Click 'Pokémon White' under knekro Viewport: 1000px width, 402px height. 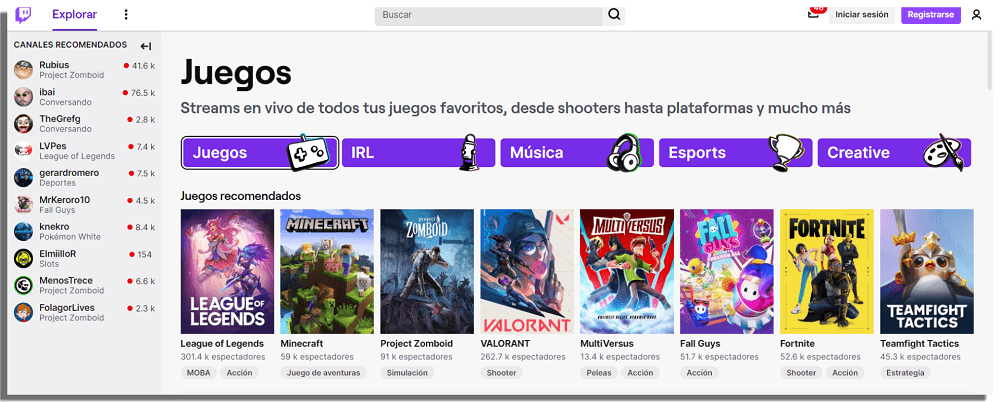70,237
